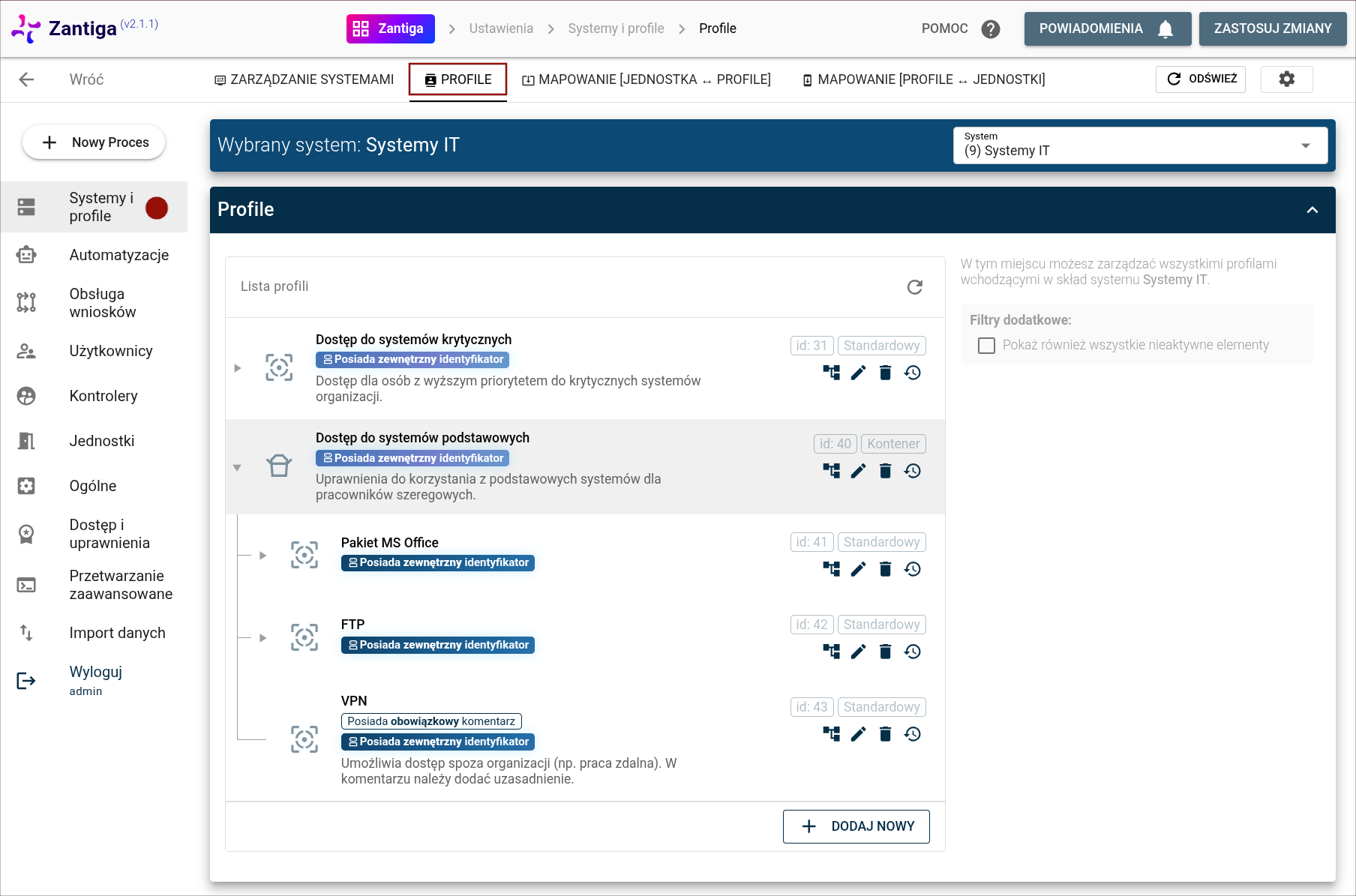Click the Zastosuj zmiany button
The image size is (1356, 896).
pos(1272,28)
